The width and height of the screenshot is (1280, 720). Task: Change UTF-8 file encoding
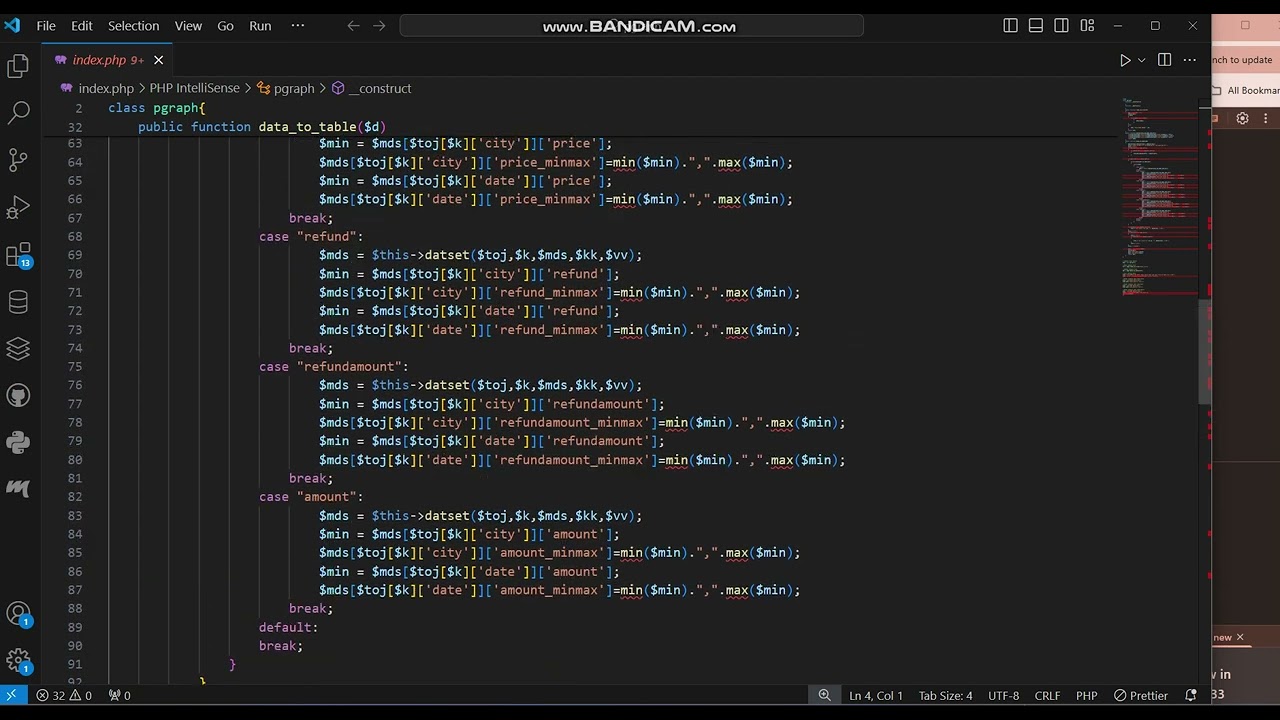(x=1003, y=695)
